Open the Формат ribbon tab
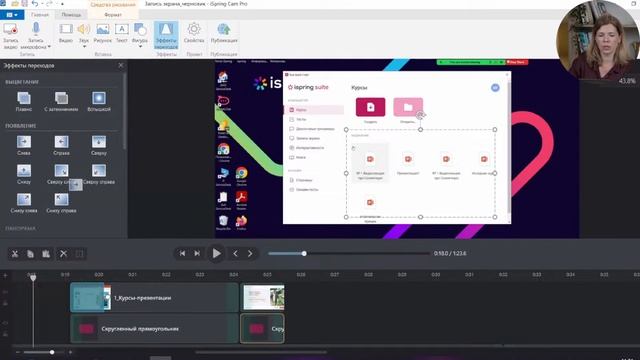This screenshot has height=360, width=640. (113, 15)
